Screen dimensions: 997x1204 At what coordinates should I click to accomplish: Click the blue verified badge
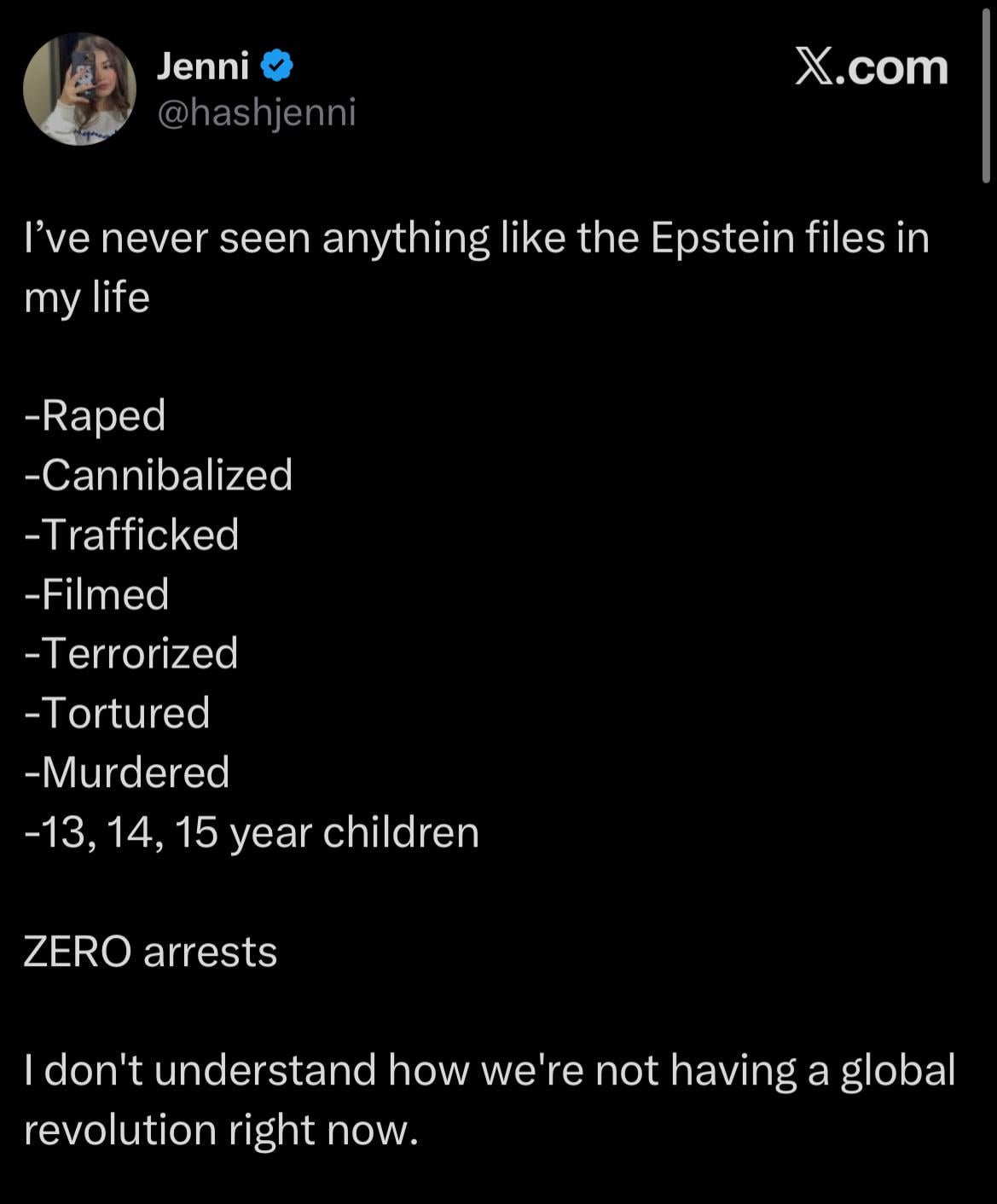point(276,66)
